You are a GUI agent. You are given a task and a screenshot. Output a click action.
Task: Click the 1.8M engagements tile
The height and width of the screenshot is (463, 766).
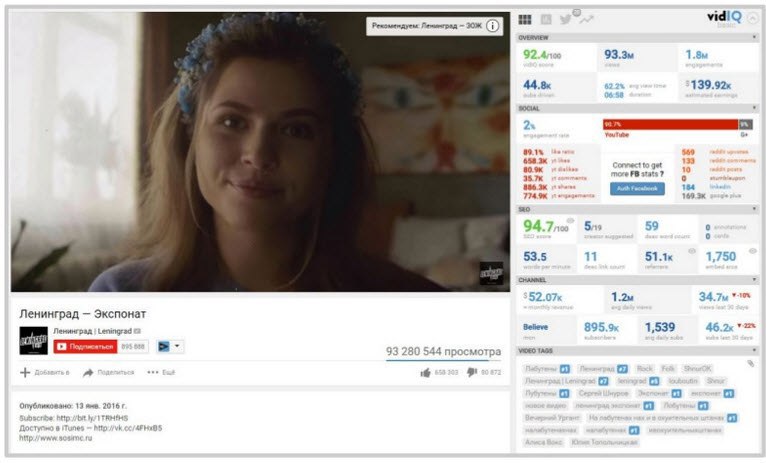(x=718, y=58)
